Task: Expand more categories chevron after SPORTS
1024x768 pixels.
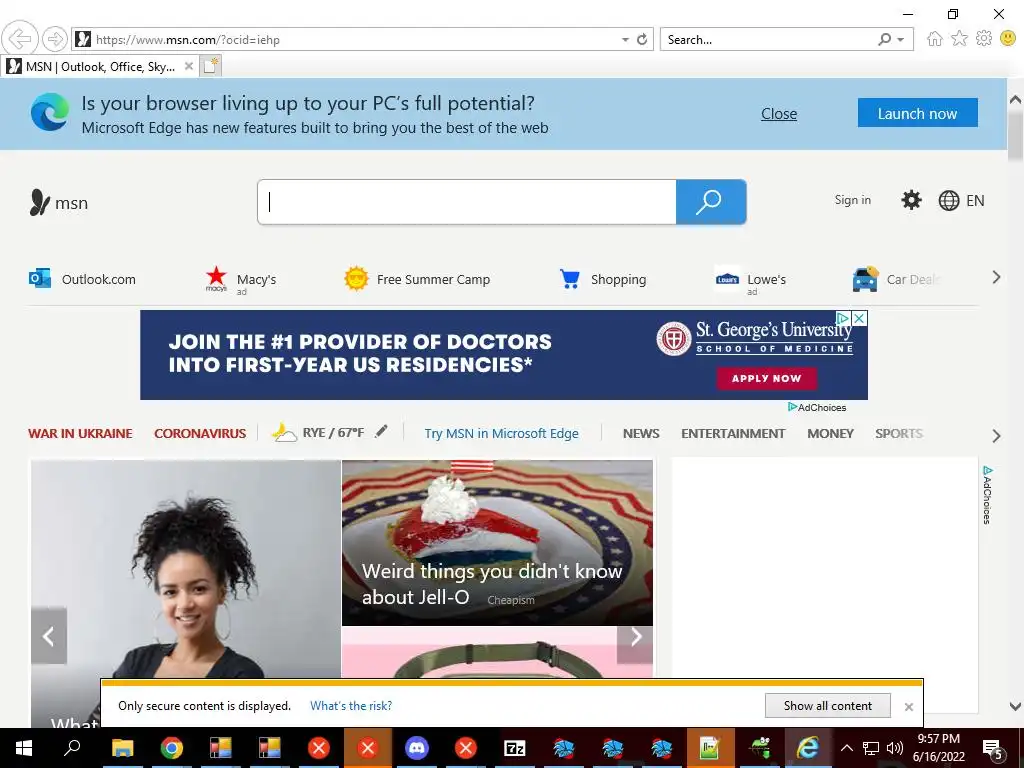Action: pyautogui.click(x=996, y=436)
